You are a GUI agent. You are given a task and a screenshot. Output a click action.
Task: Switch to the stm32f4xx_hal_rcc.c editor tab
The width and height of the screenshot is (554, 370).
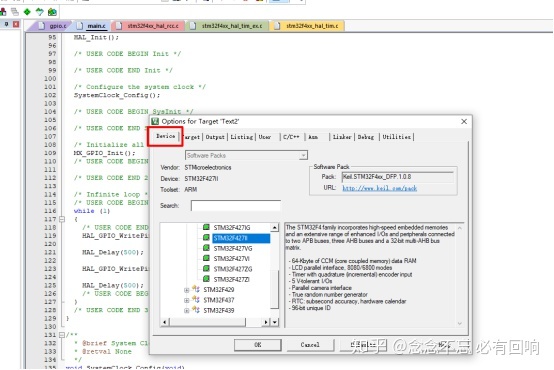(x=148, y=26)
